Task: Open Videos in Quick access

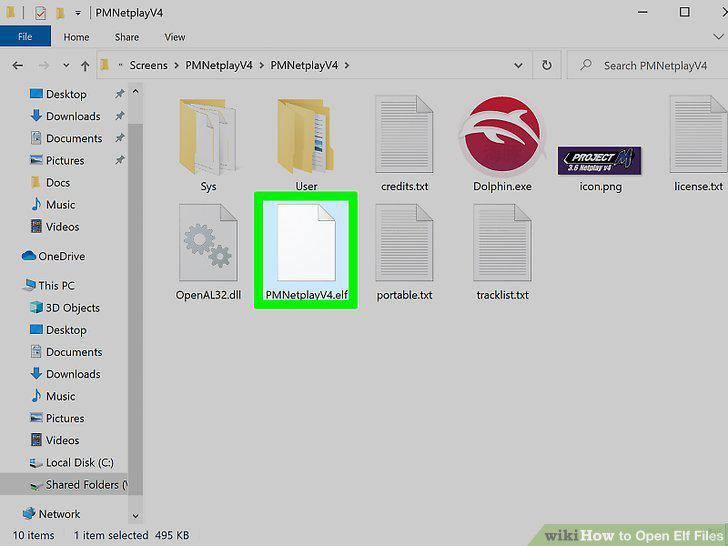Action: tap(62, 227)
